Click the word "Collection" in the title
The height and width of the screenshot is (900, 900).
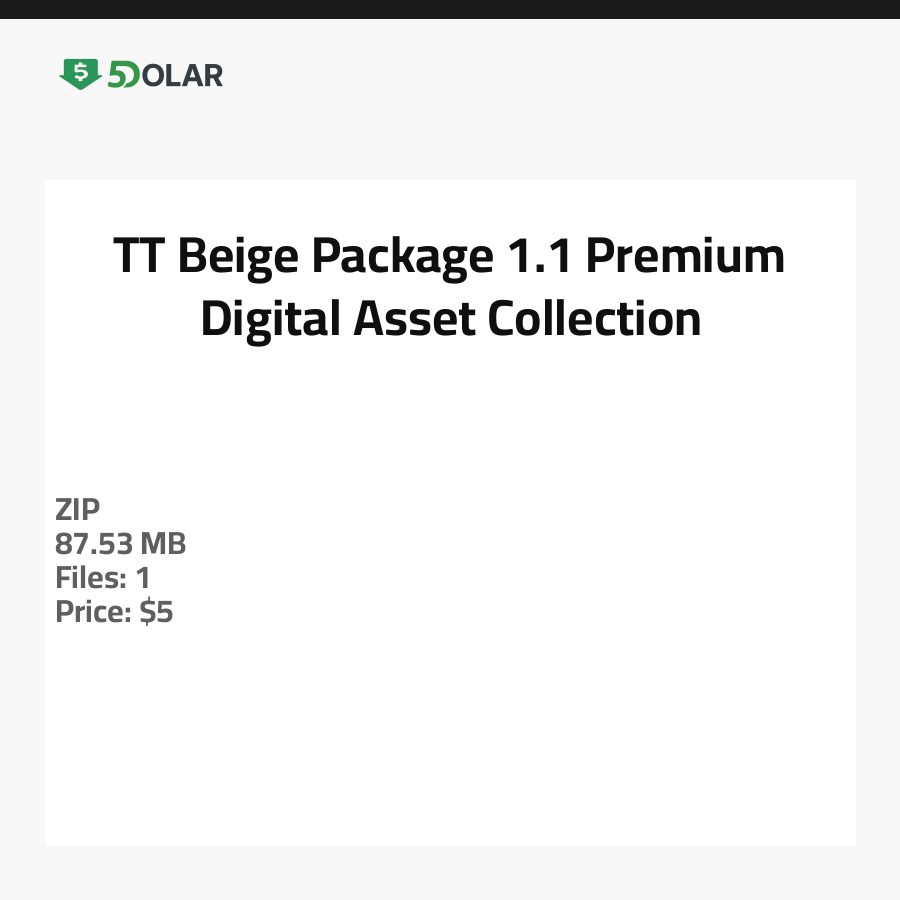tap(594, 320)
